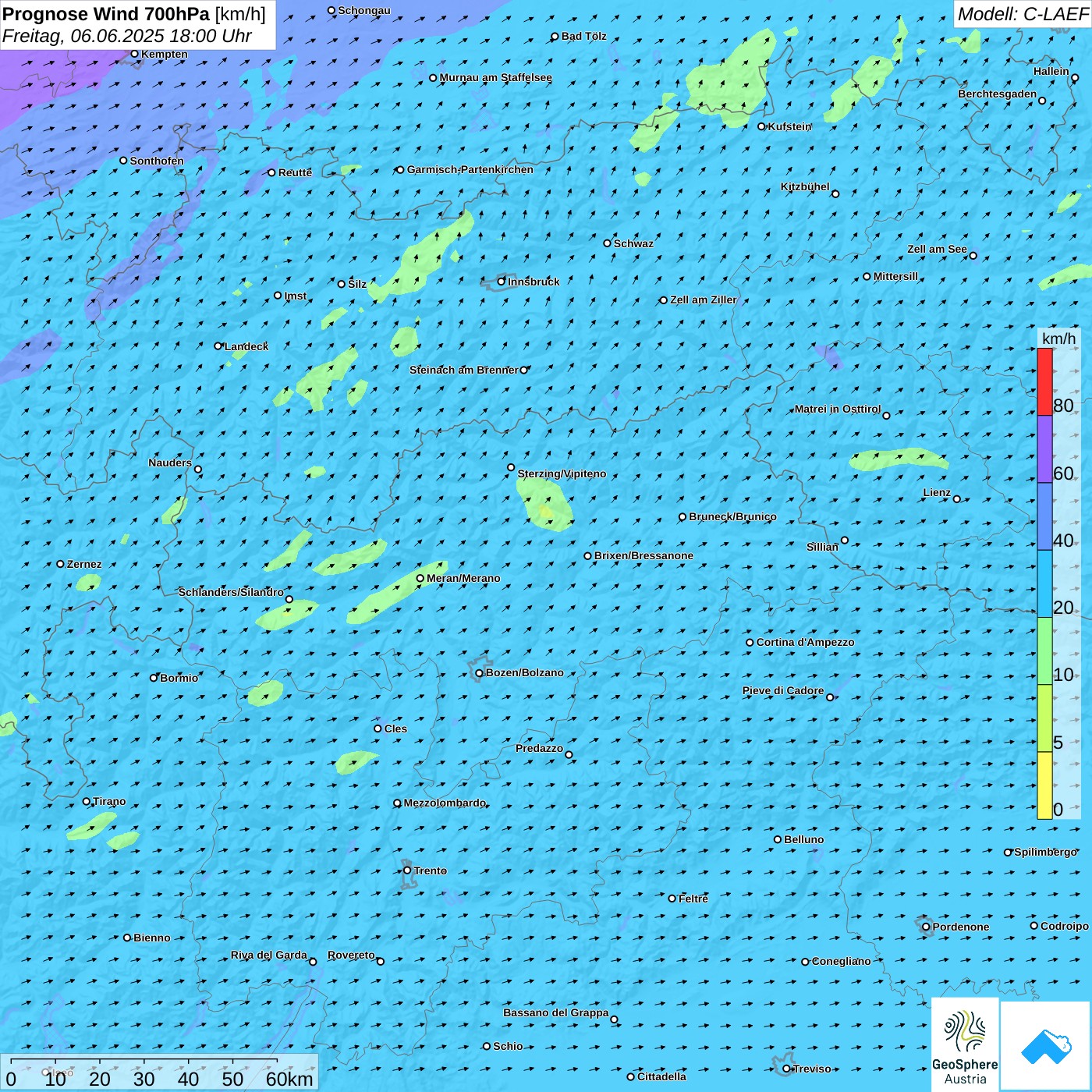The image size is (1092, 1092).
Task: Click the 'Cittadella' label
Action: click(x=661, y=1076)
